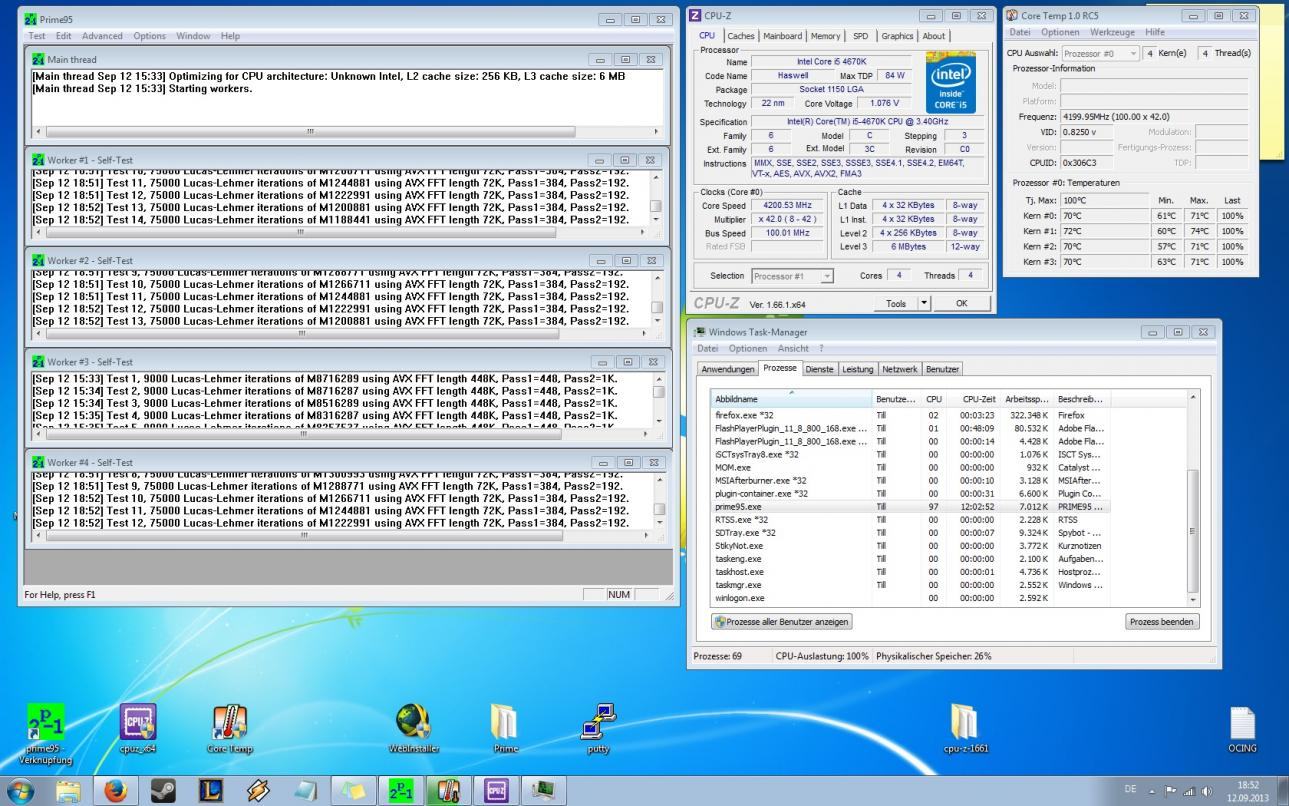Open the cpuz_x64 desktop icon

click(137, 722)
